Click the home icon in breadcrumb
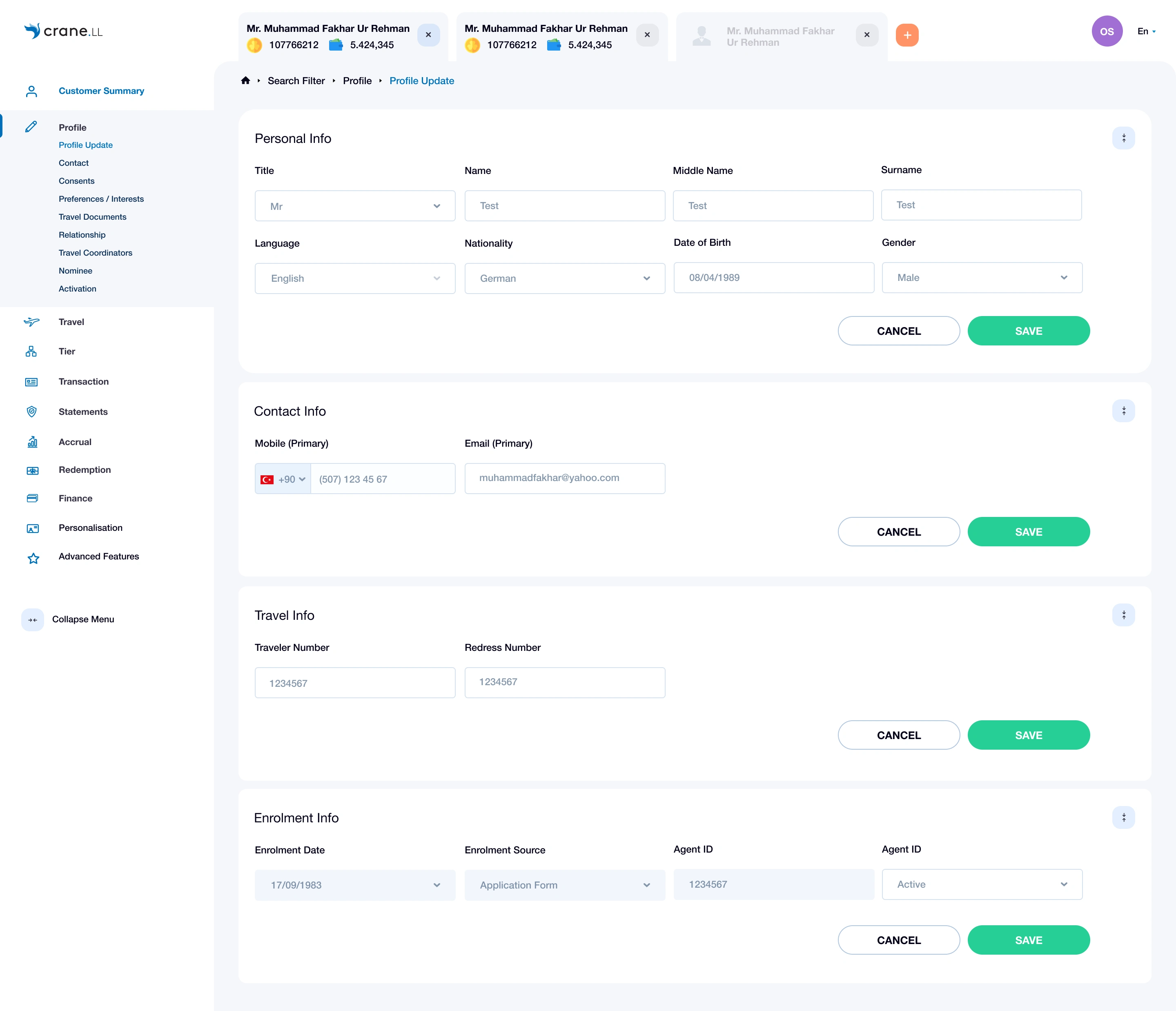Viewport: 1176px width, 1011px height. pos(245,80)
